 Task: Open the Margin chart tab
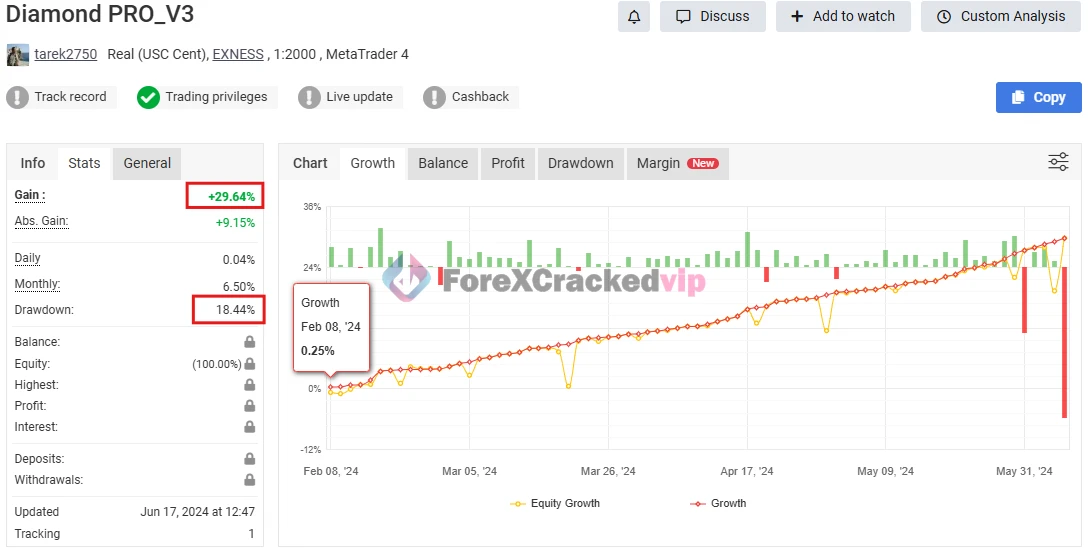coord(677,163)
